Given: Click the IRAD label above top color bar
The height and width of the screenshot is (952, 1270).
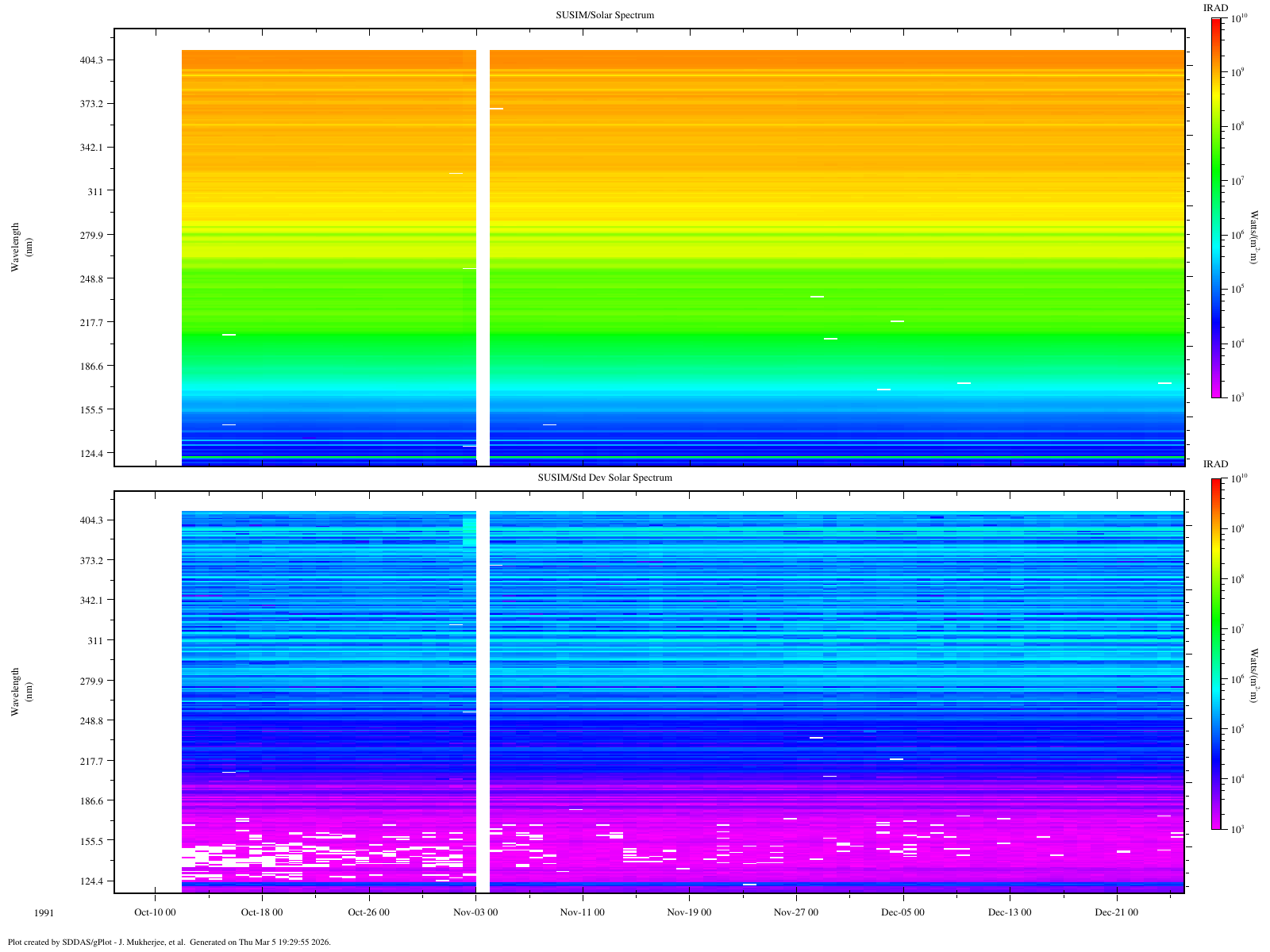Looking at the screenshot, I should 1215,8.
